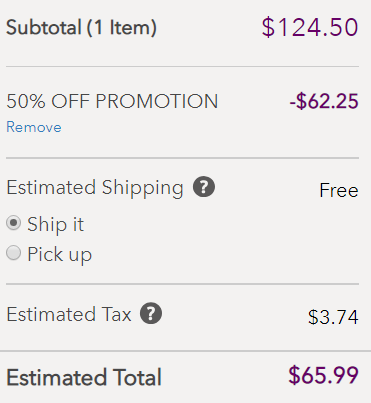Click the $3.74 tax amount
Viewport: 371px width, 403px height.
[333, 317]
